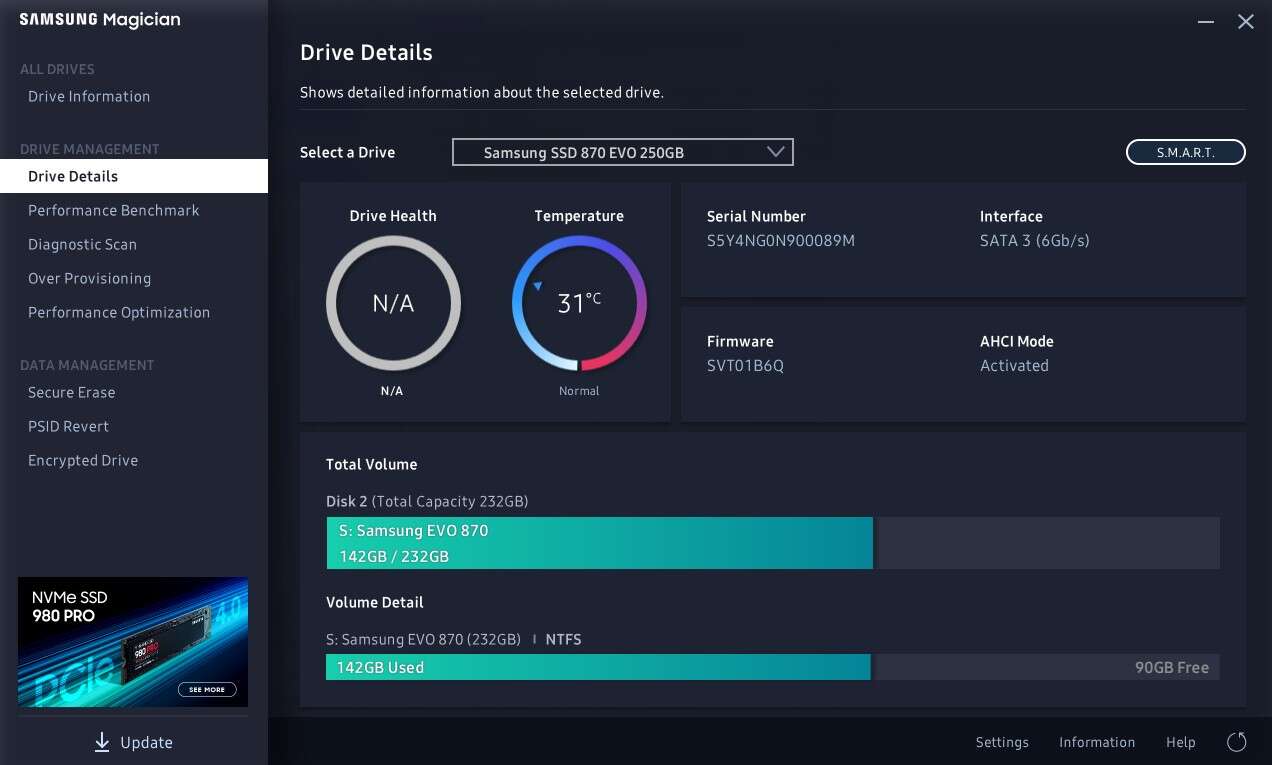Click the NVMe SSD 980 PRO banner

tap(133, 642)
